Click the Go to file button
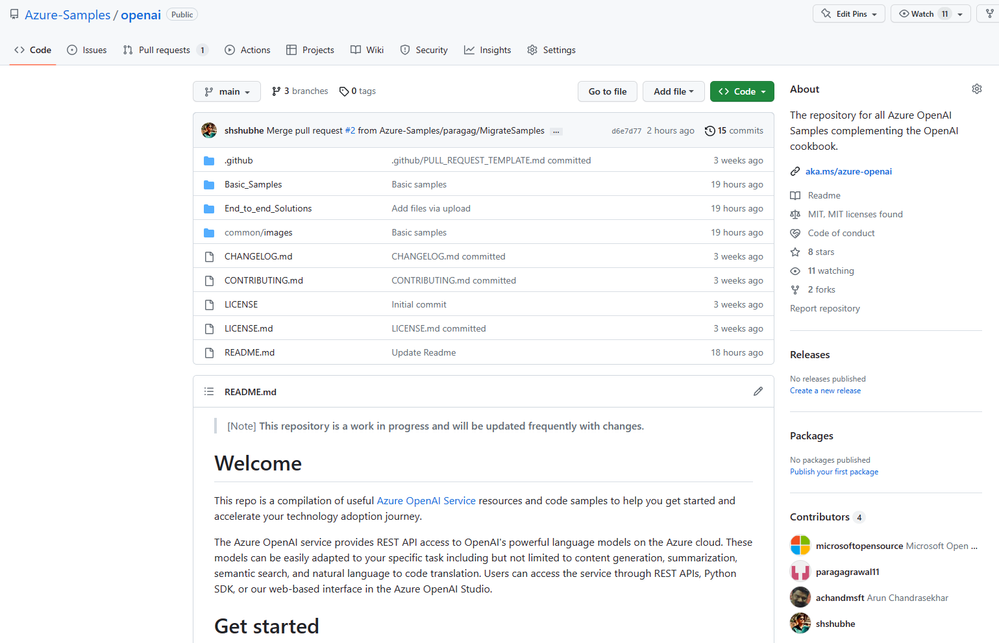 click(607, 92)
